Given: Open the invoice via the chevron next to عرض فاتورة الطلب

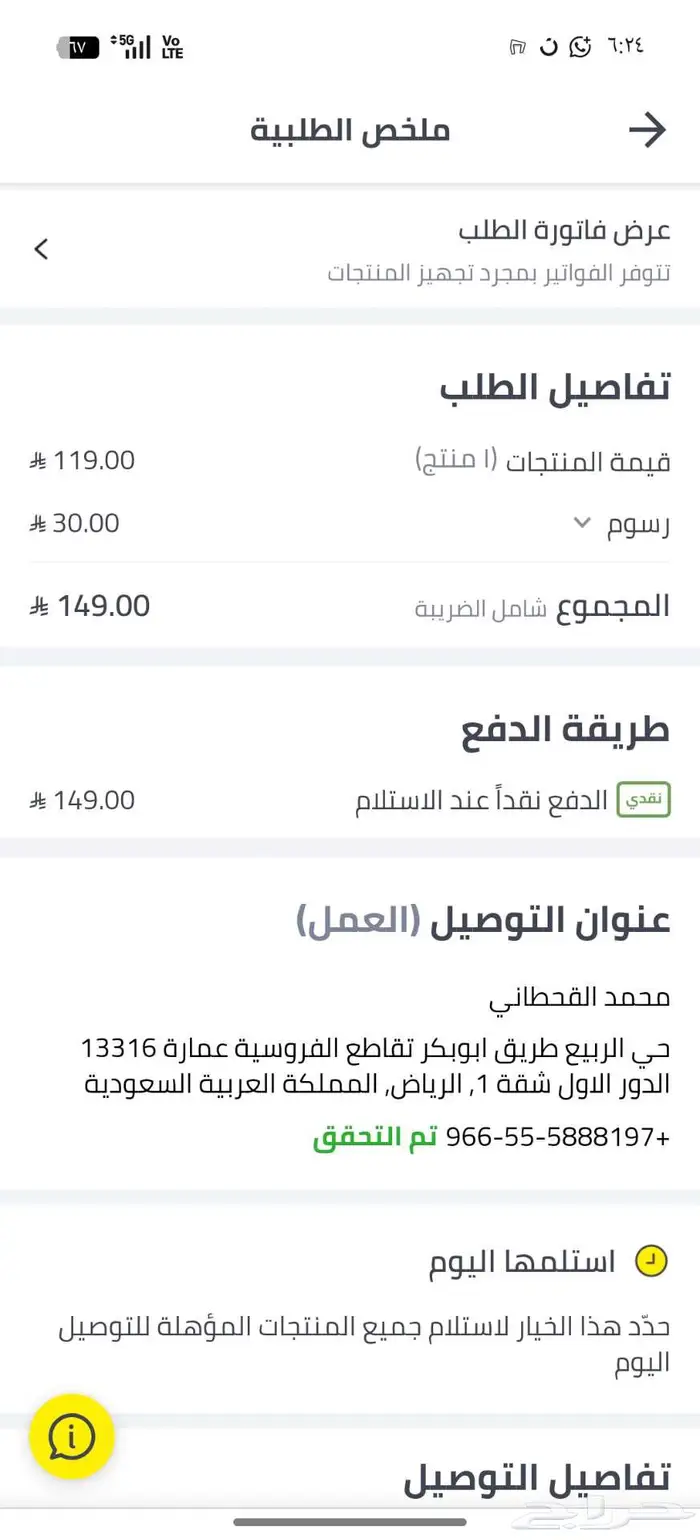Looking at the screenshot, I should click(41, 249).
